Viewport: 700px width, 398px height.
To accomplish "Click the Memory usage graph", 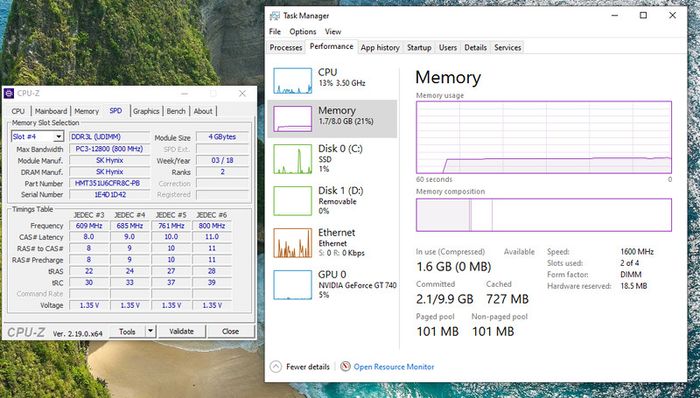I will pyautogui.click(x=544, y=137).
